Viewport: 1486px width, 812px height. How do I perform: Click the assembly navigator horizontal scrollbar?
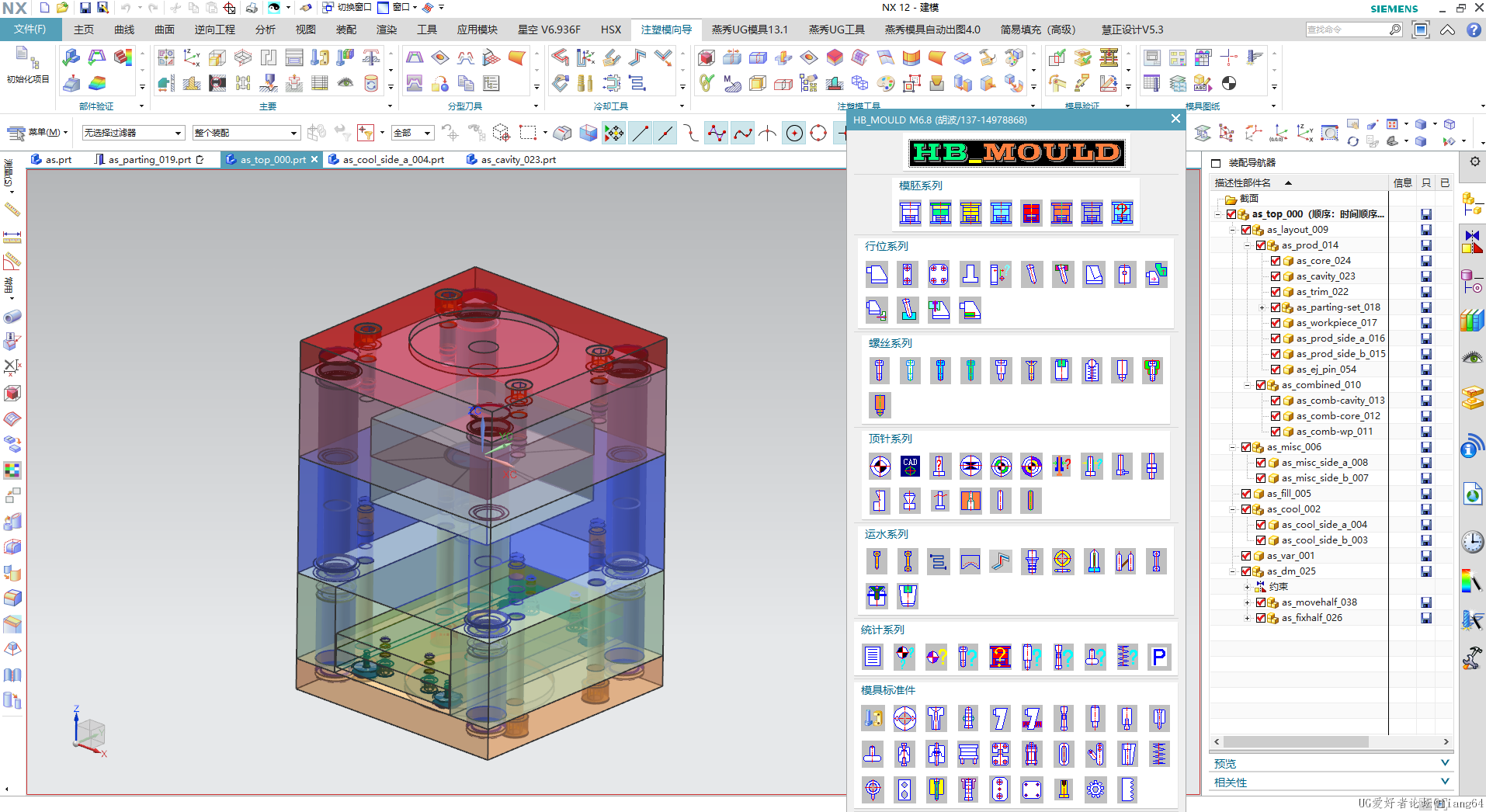(1297, 741)
